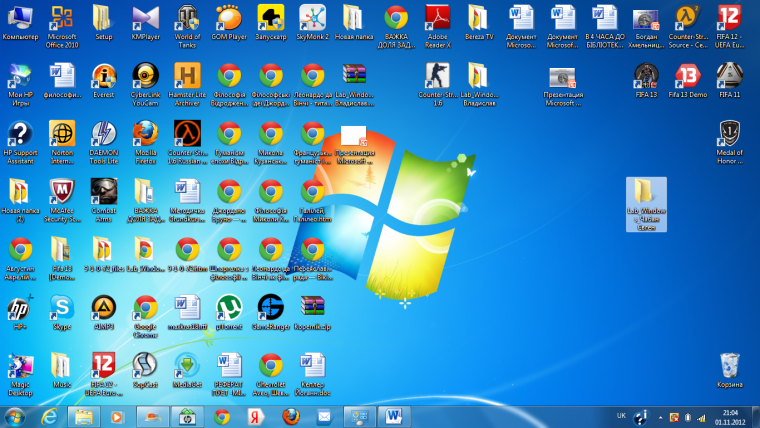Open GOM Player desktop icon

(x=229, y=18)
